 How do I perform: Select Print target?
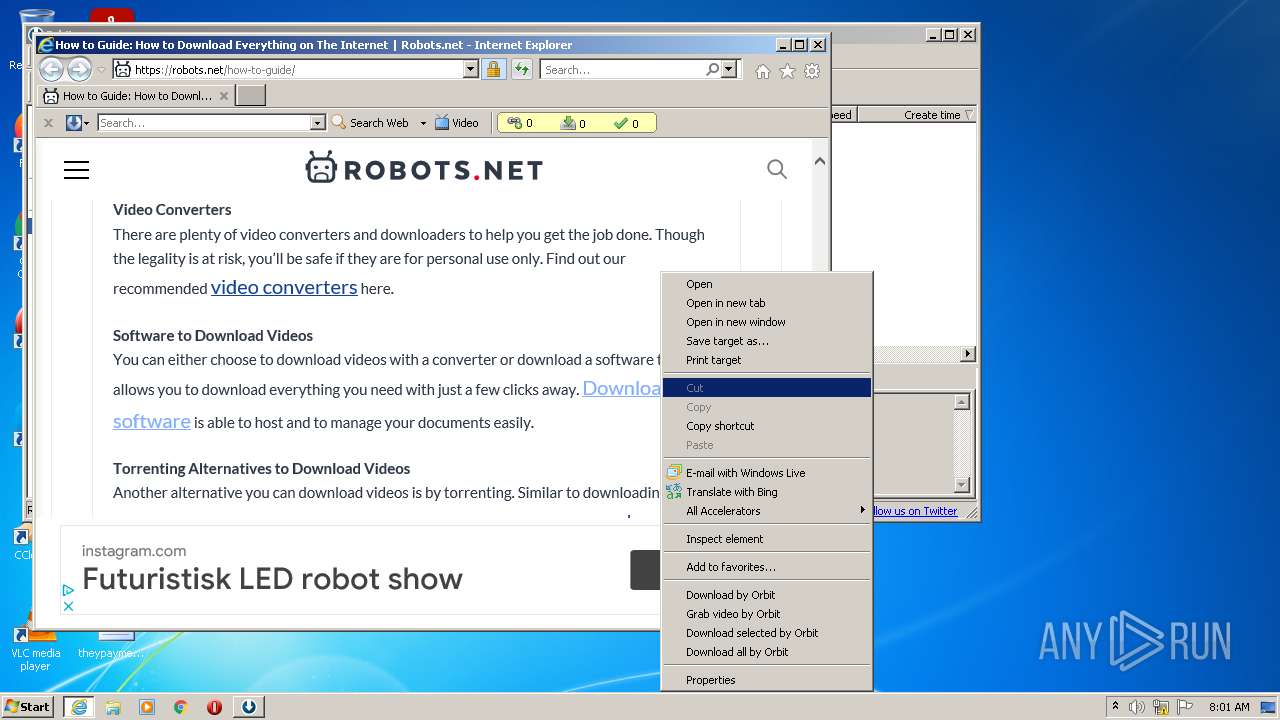[x=767, y=360]
